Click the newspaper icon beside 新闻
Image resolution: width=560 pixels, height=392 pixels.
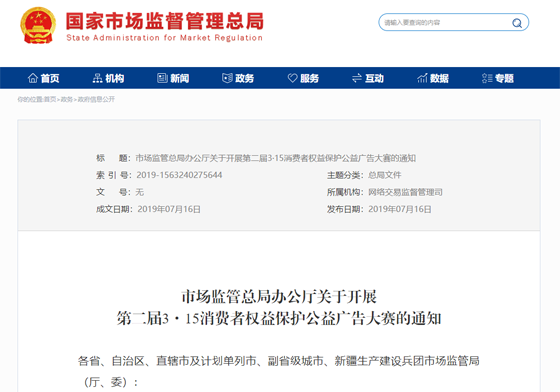(x=162, y=78)
